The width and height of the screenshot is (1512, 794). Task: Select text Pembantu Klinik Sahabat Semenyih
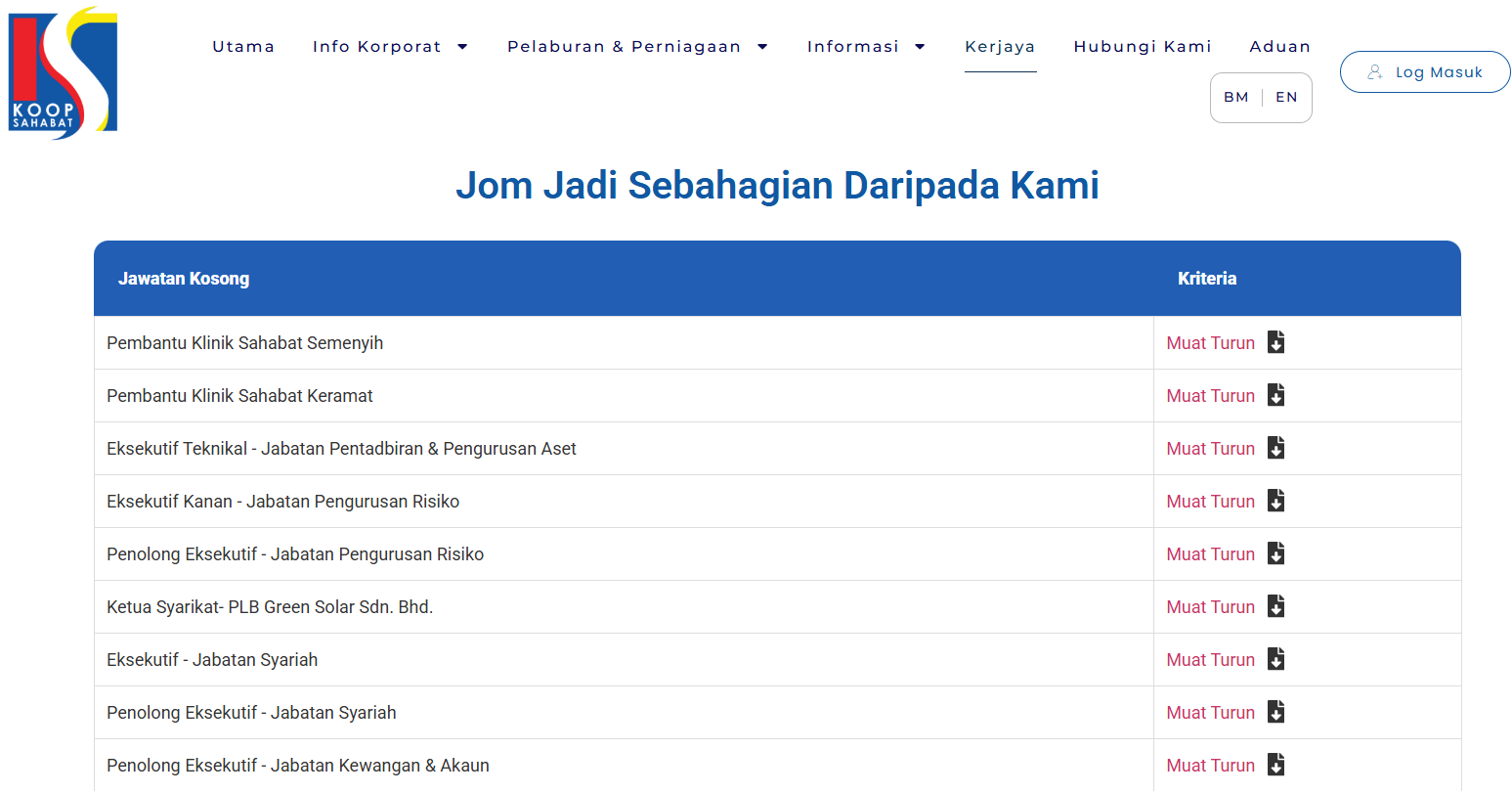coord(244,343)
